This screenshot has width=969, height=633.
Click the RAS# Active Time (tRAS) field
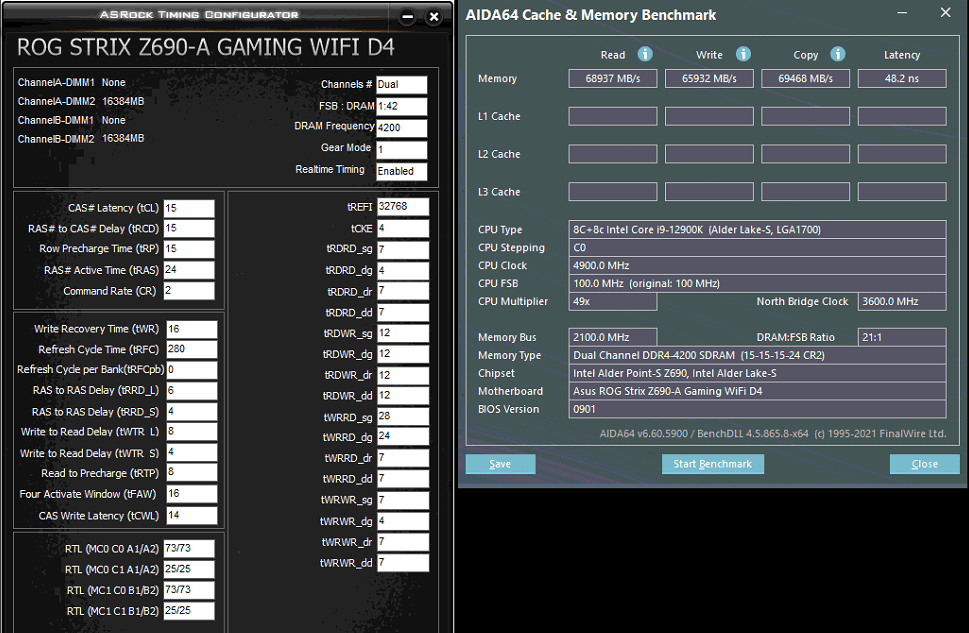[189, 270]
